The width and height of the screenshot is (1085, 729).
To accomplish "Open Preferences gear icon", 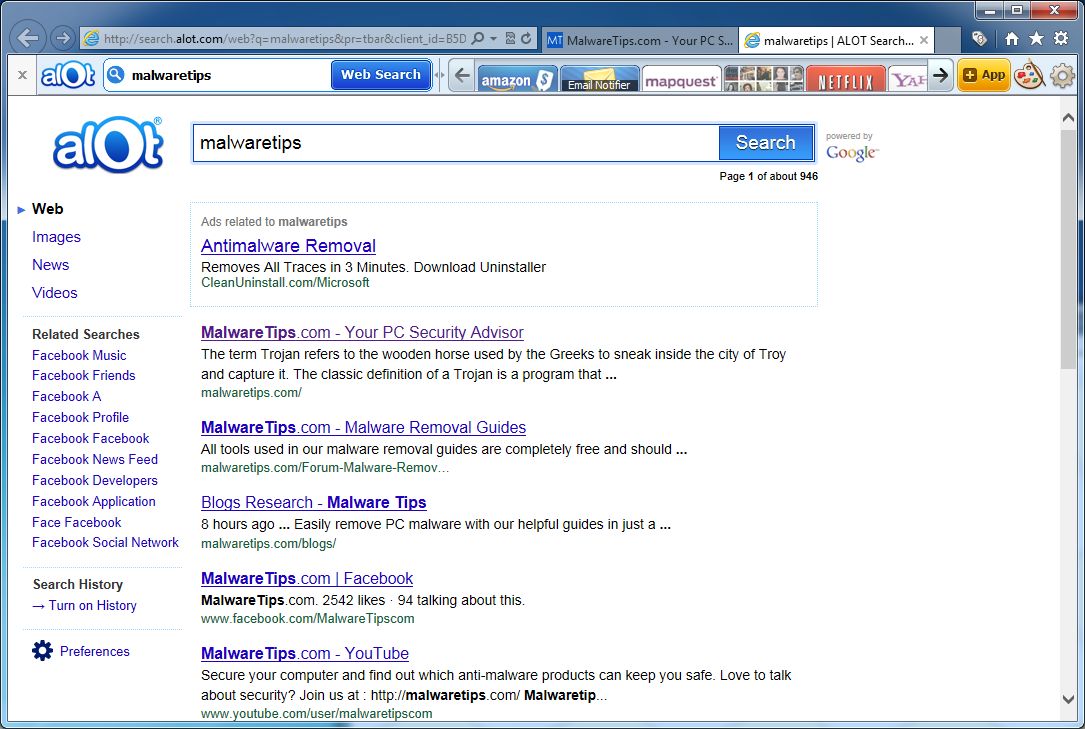I will point(42,651).
